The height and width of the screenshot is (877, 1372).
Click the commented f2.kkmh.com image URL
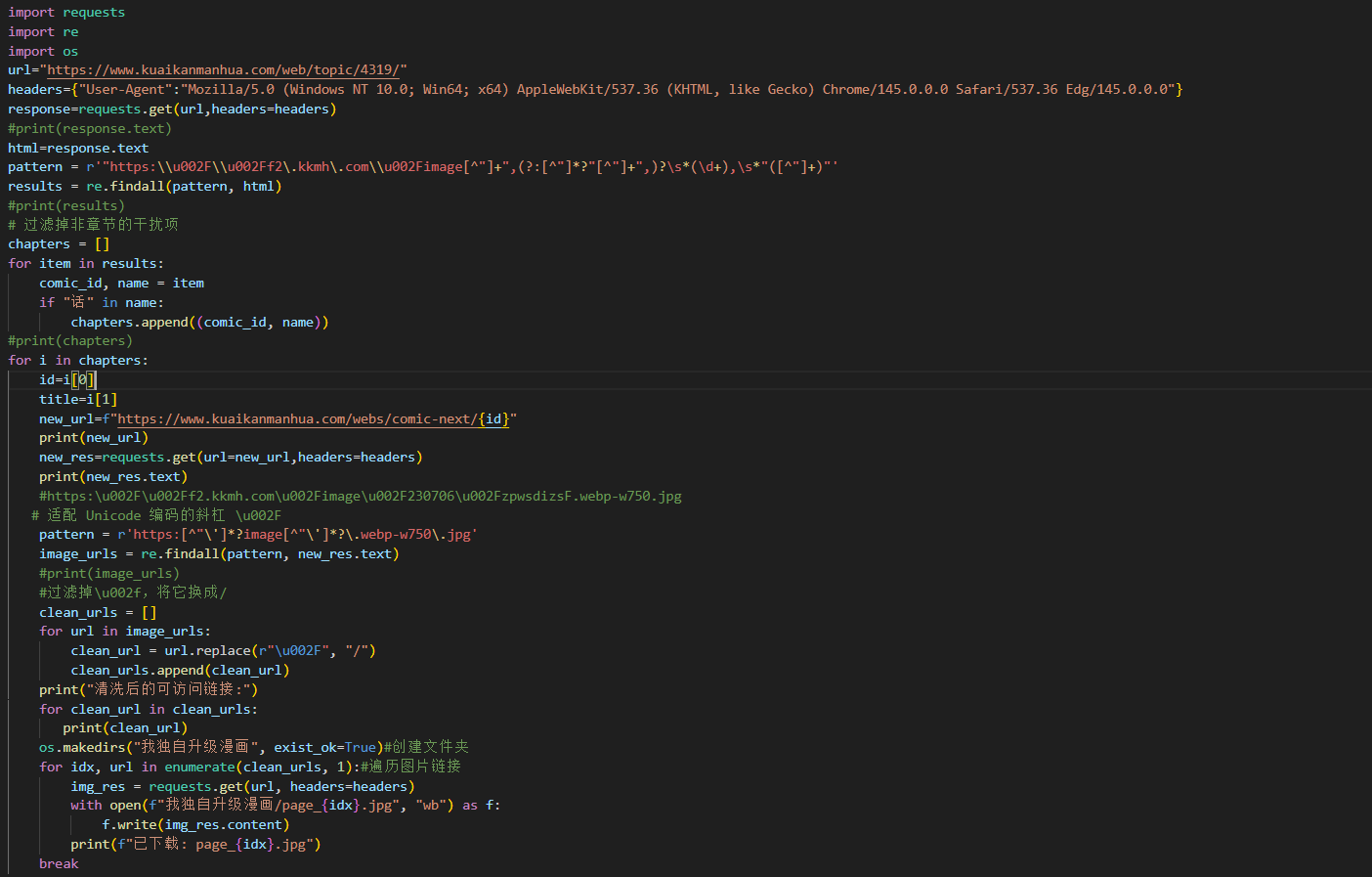tap(361, 497)
